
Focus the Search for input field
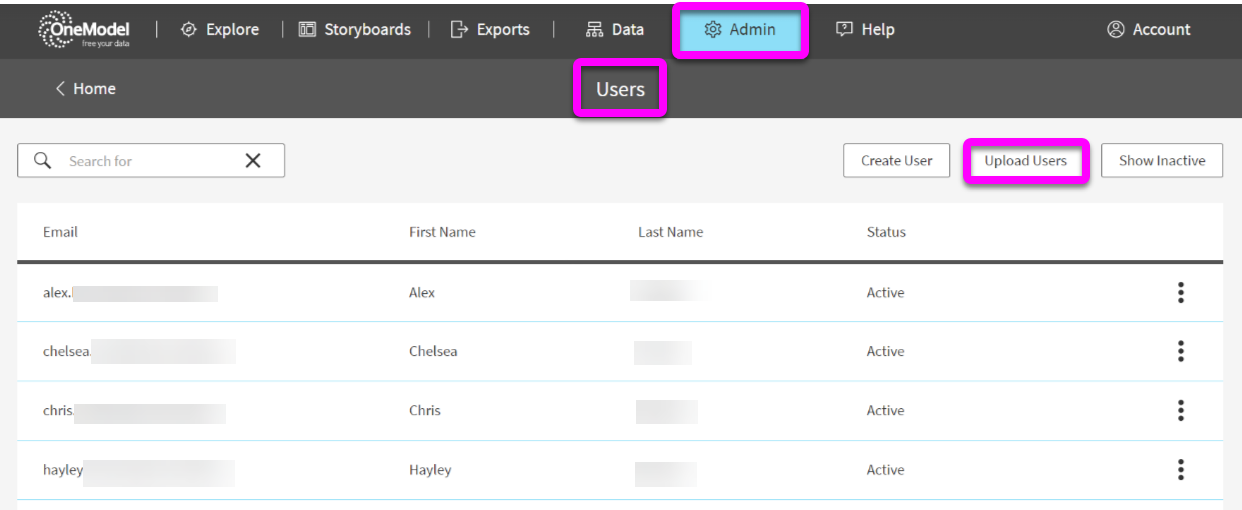pyautogui.click(x=150, y=161)
